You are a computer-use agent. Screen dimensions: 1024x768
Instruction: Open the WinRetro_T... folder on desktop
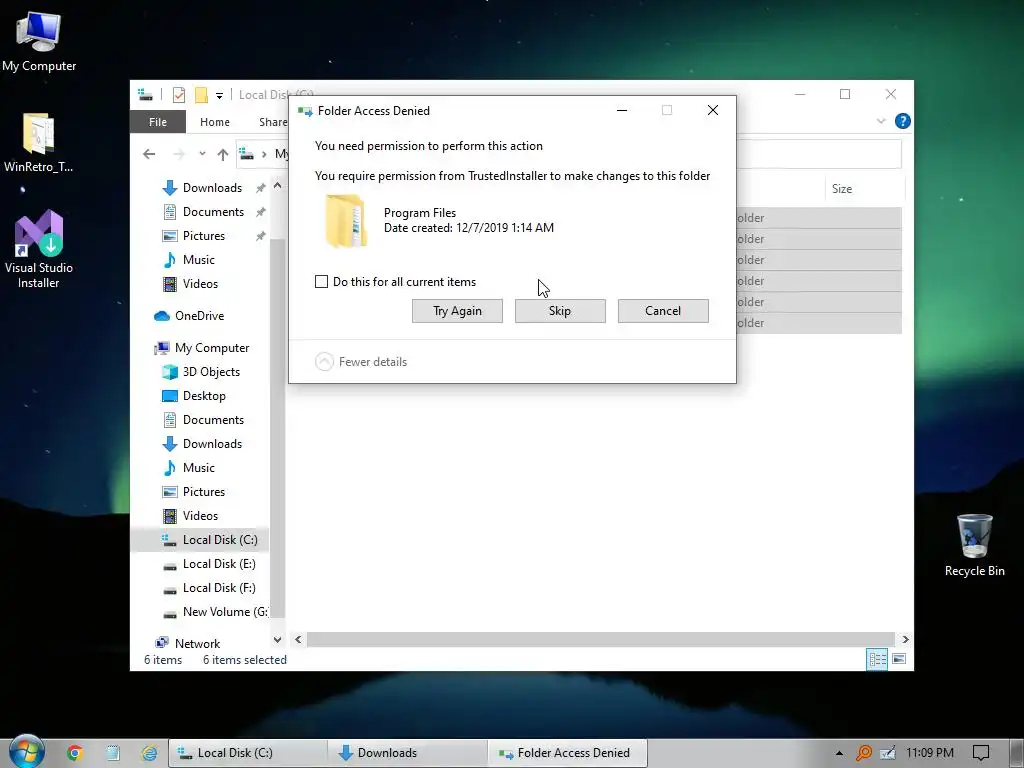(39, 142)
